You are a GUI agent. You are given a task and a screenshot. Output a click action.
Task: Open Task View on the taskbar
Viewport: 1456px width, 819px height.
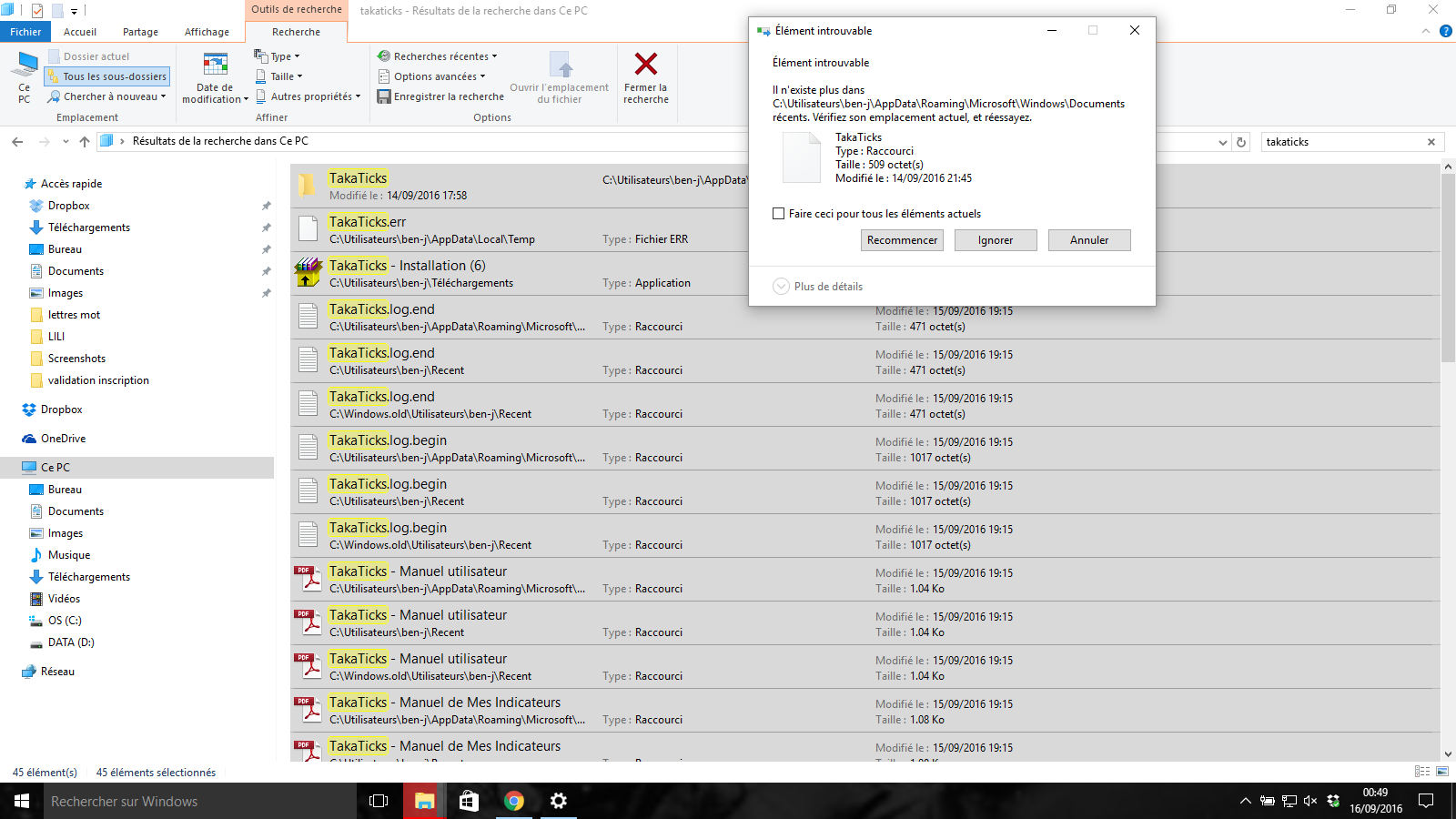point(379,801)
